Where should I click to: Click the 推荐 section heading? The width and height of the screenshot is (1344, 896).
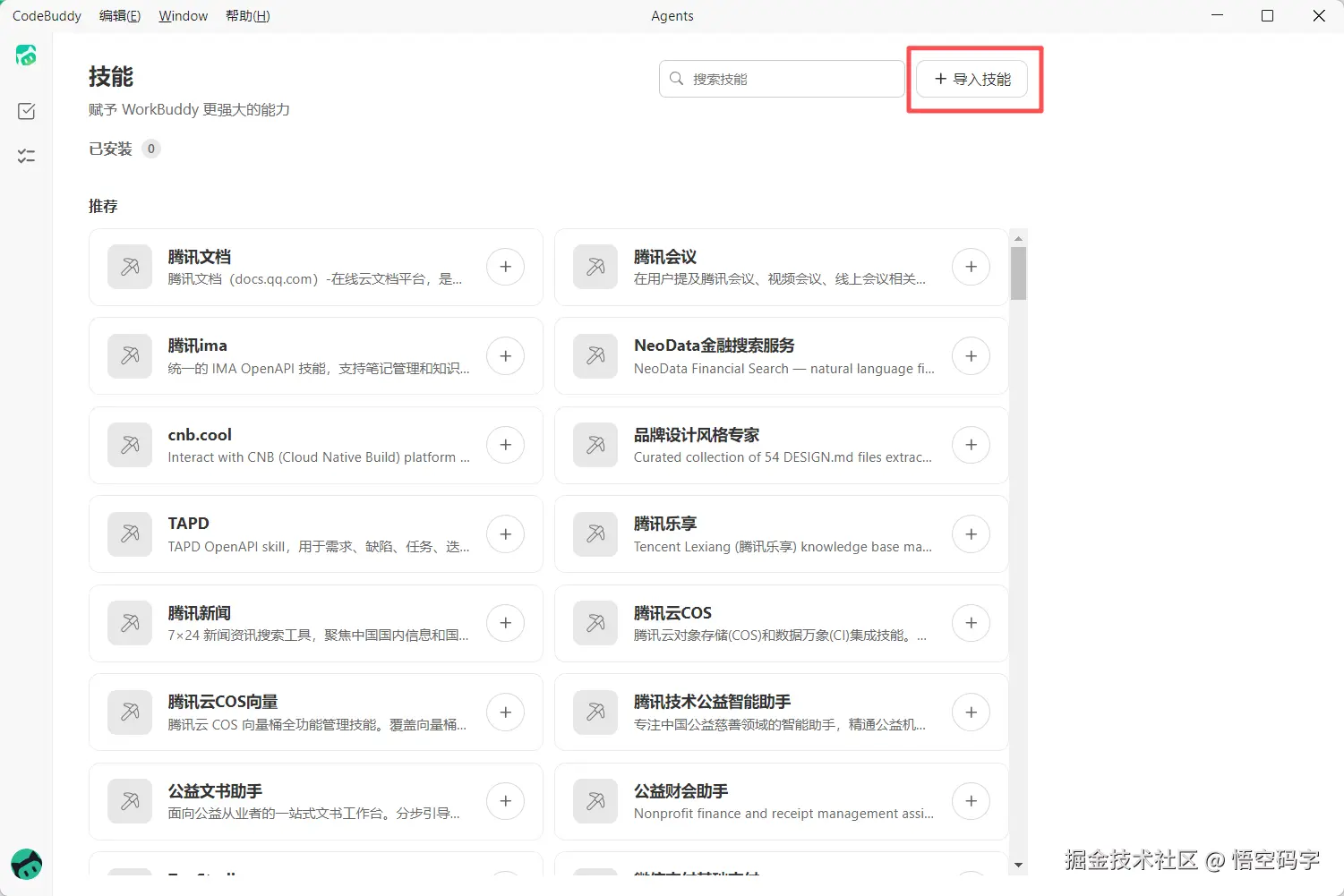coord(103,206)
